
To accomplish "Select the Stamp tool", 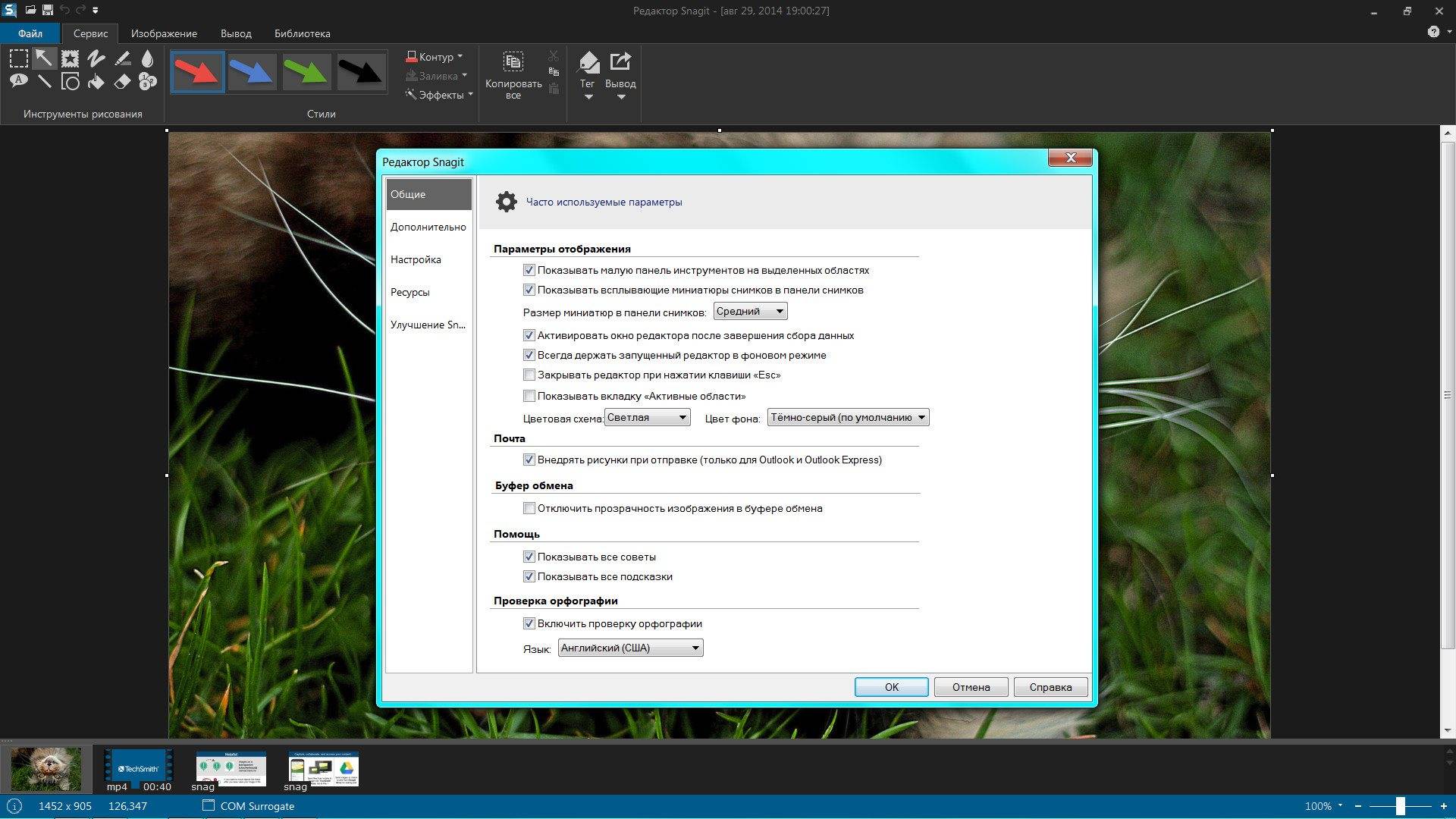I will click(70, 58).
